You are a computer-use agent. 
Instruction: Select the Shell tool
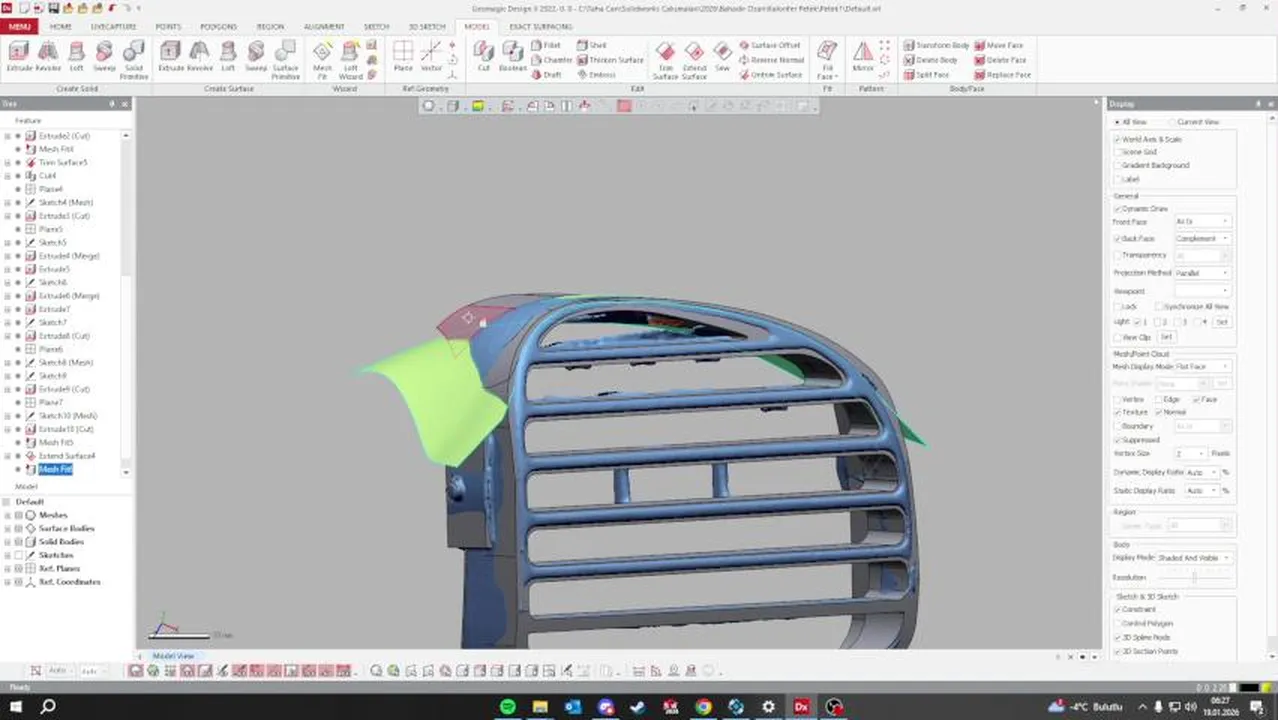tap(592, 45)
